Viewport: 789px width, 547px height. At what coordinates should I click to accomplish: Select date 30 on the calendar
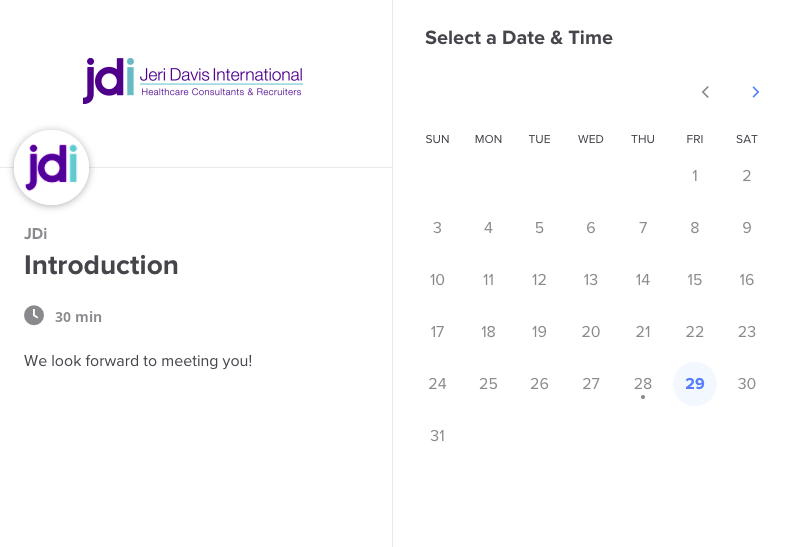pyautogui.click(x=747, y=384)
